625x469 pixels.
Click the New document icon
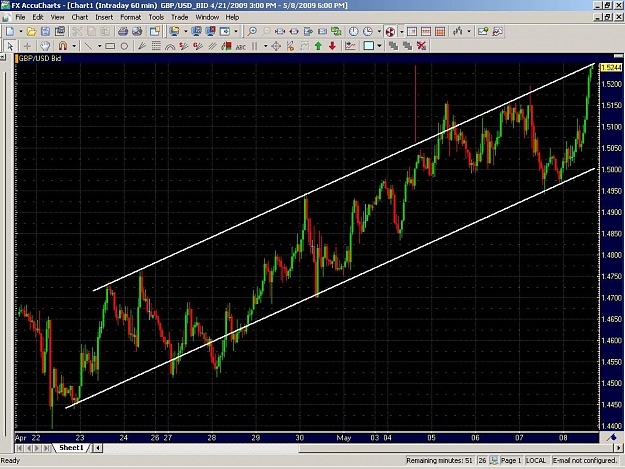point(10,31)
